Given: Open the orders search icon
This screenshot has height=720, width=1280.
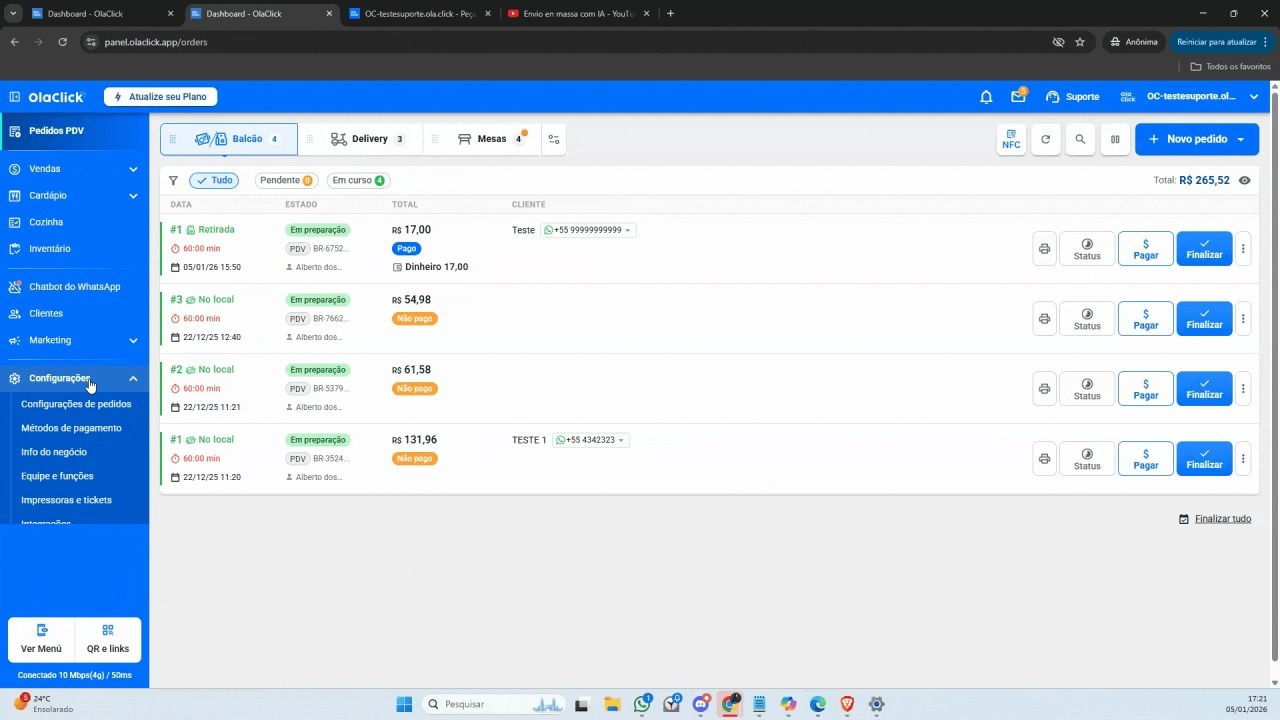Looking at the screenshot, I should 1080,139.
